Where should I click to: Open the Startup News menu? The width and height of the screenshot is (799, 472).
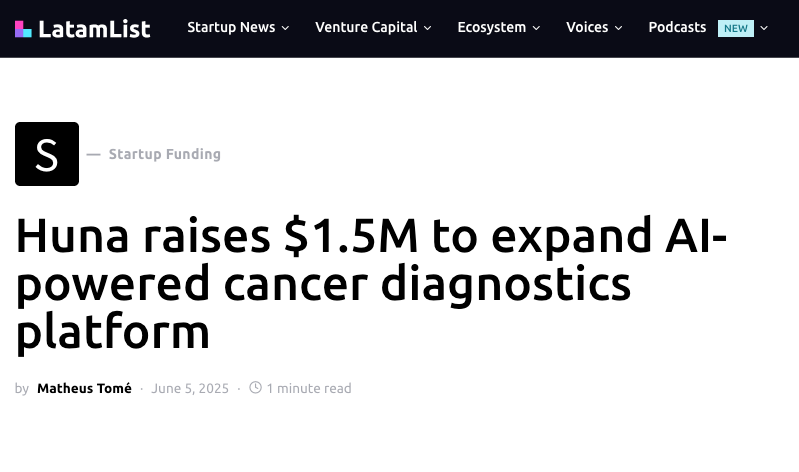(x=231, y=28)
